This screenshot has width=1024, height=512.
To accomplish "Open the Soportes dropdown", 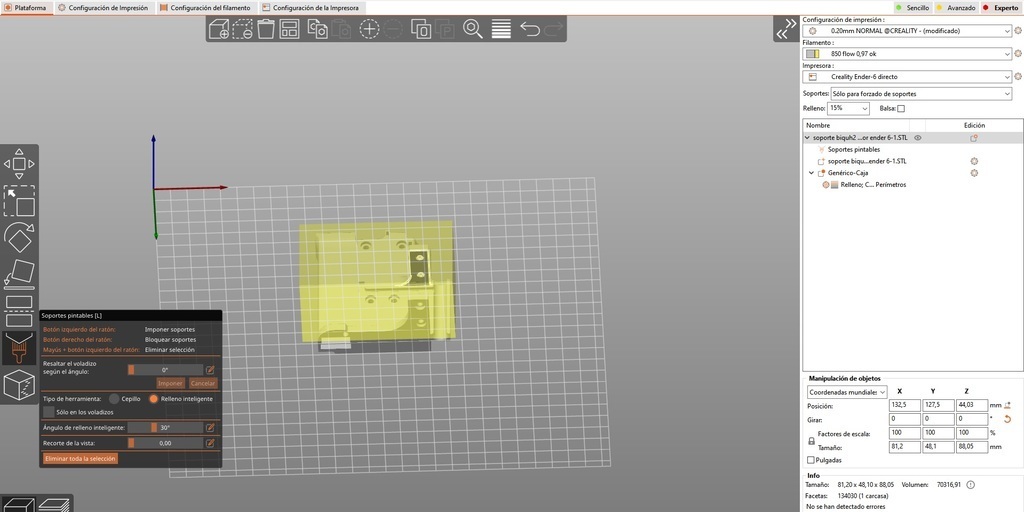I will (x=921, y=94).
